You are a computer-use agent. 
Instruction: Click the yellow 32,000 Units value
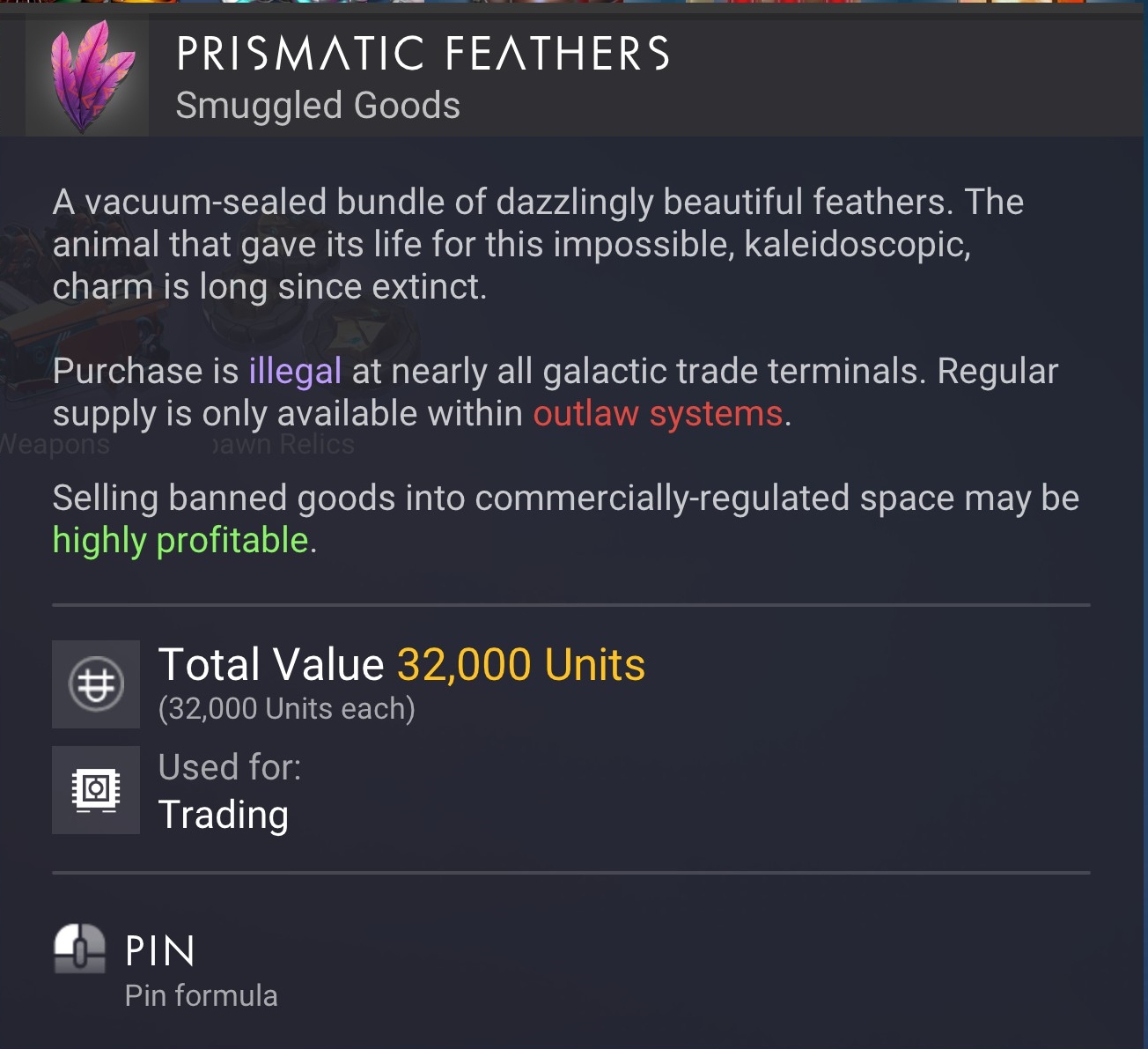point(520,665)
